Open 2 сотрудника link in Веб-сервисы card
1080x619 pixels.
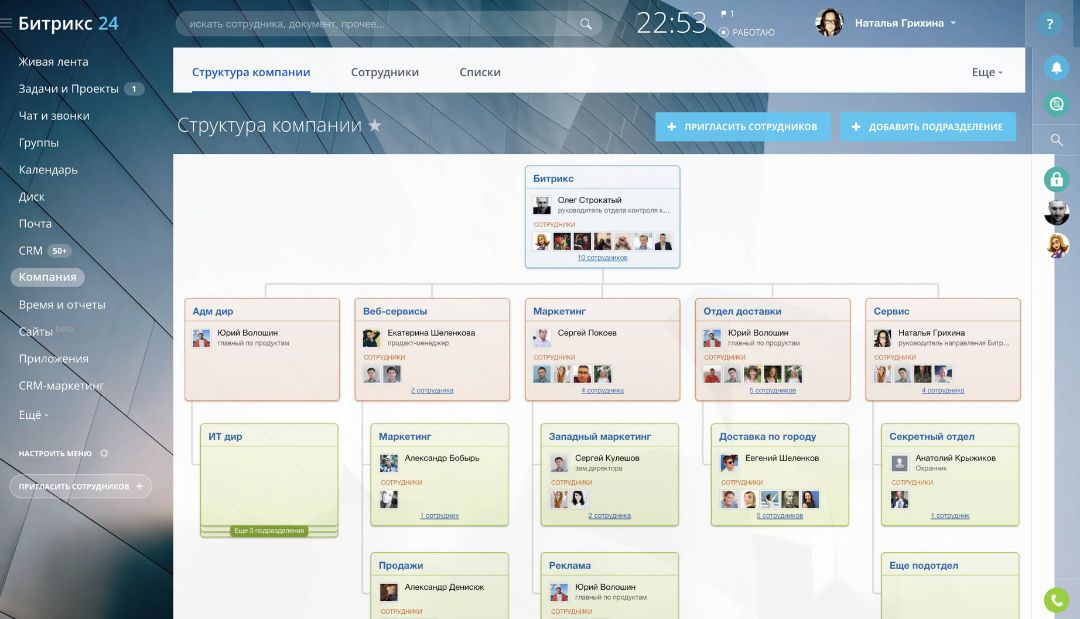(x=432, y=390)
